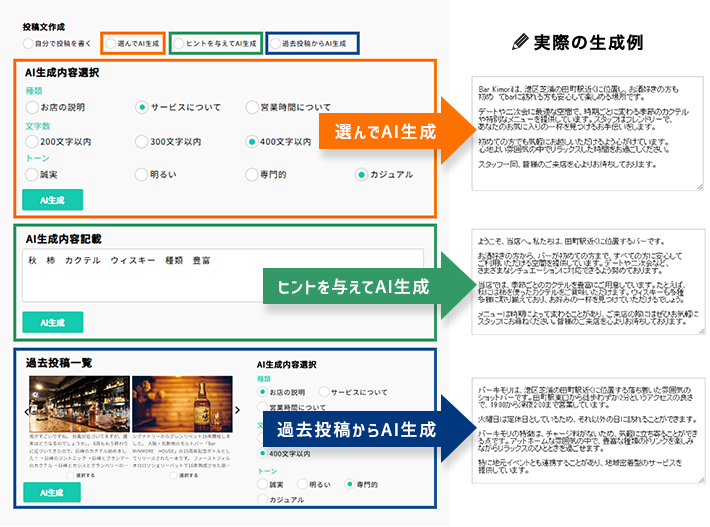Pick the 過去投稿からAI生成 mode radio

(x=275, y=43)
